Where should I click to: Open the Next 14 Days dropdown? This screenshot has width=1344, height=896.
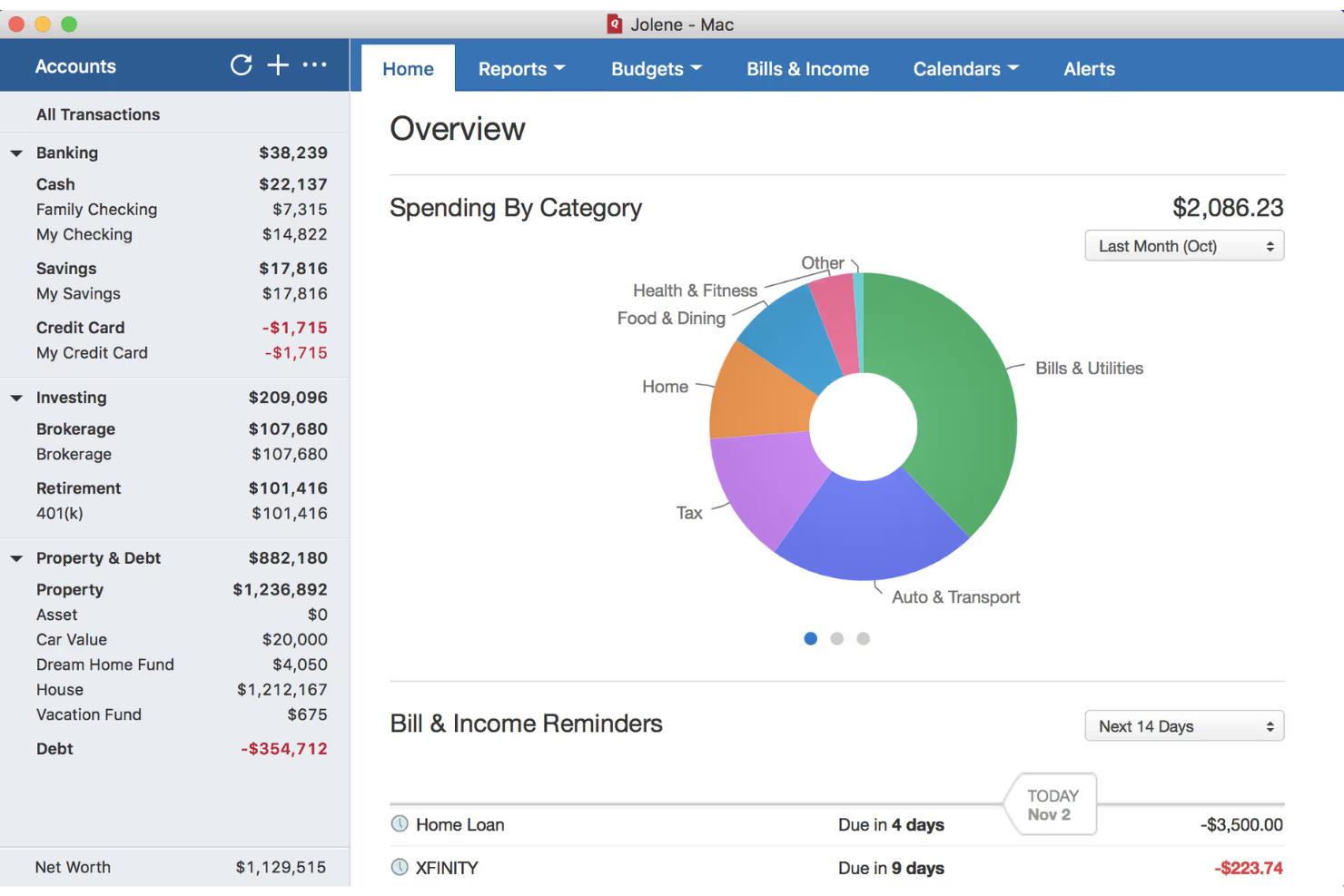pyautogui.click(x=1183, y=725)
